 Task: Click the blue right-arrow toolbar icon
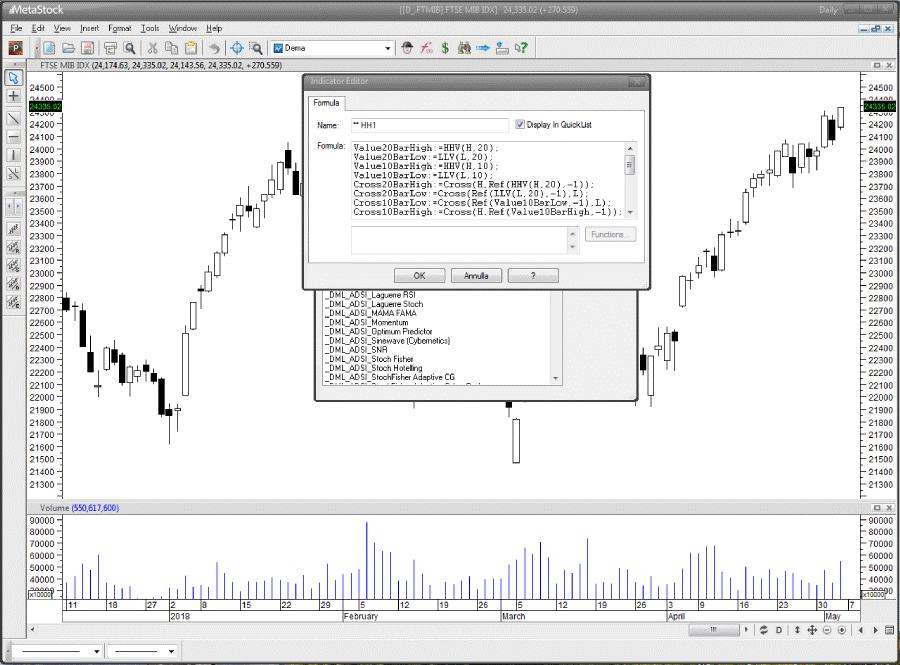(483, 48)
